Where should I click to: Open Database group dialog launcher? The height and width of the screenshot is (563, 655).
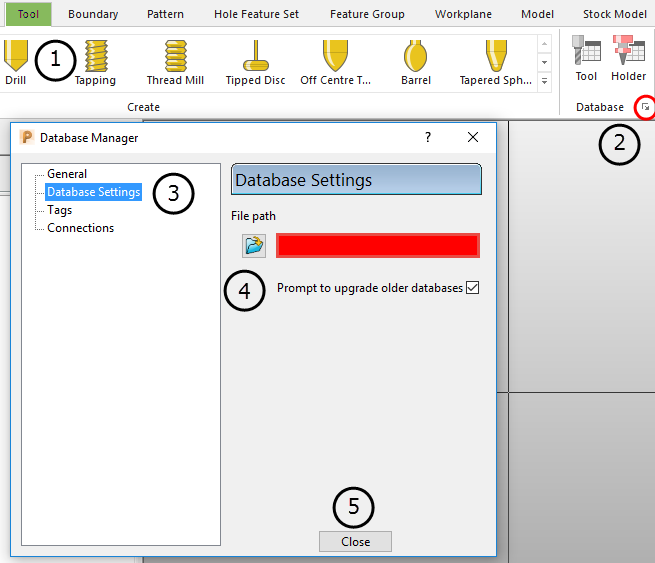[x=645, y=107]
